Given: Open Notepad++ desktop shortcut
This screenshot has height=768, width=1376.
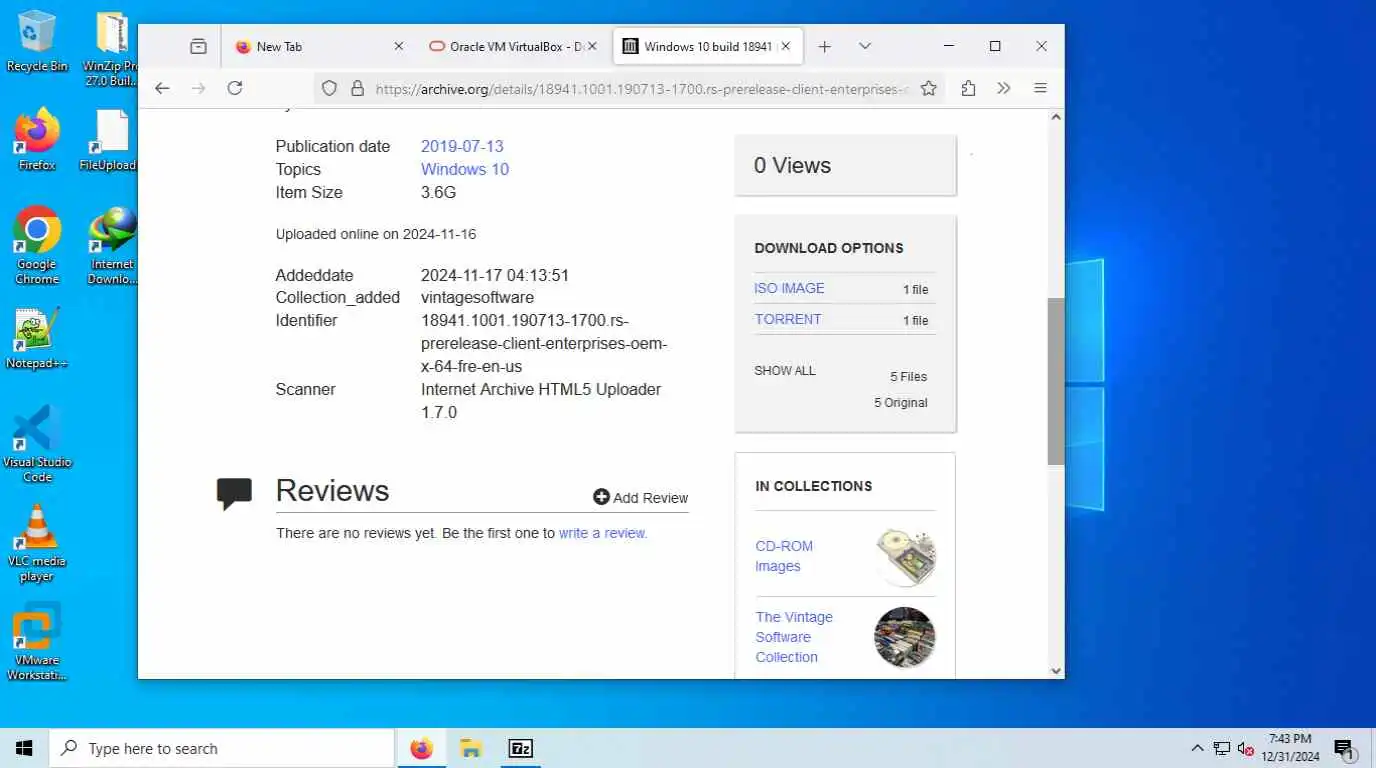Looking at the screenshot, I should pos(37,338).
